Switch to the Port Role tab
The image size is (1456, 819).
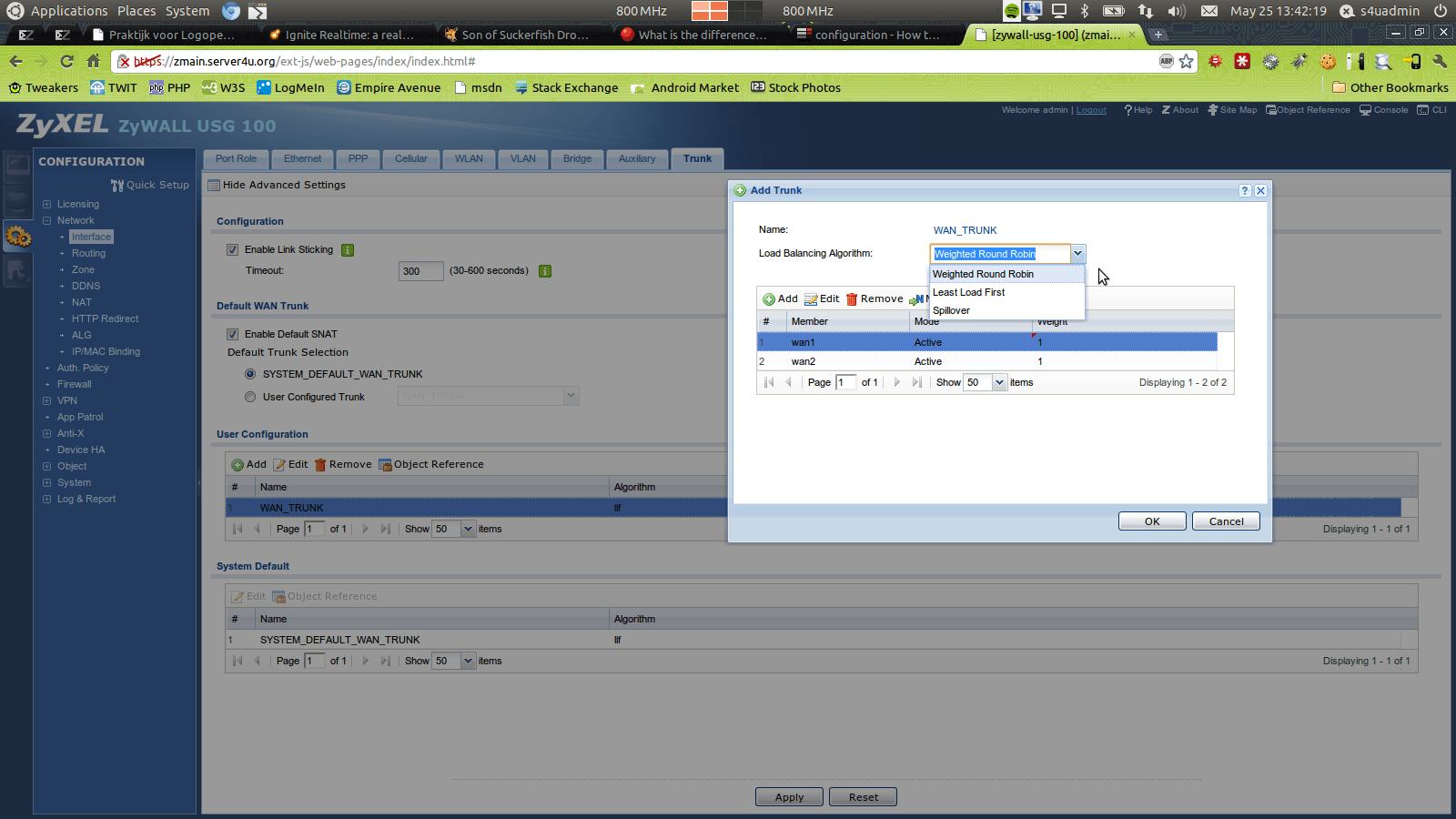click(236, 159)
